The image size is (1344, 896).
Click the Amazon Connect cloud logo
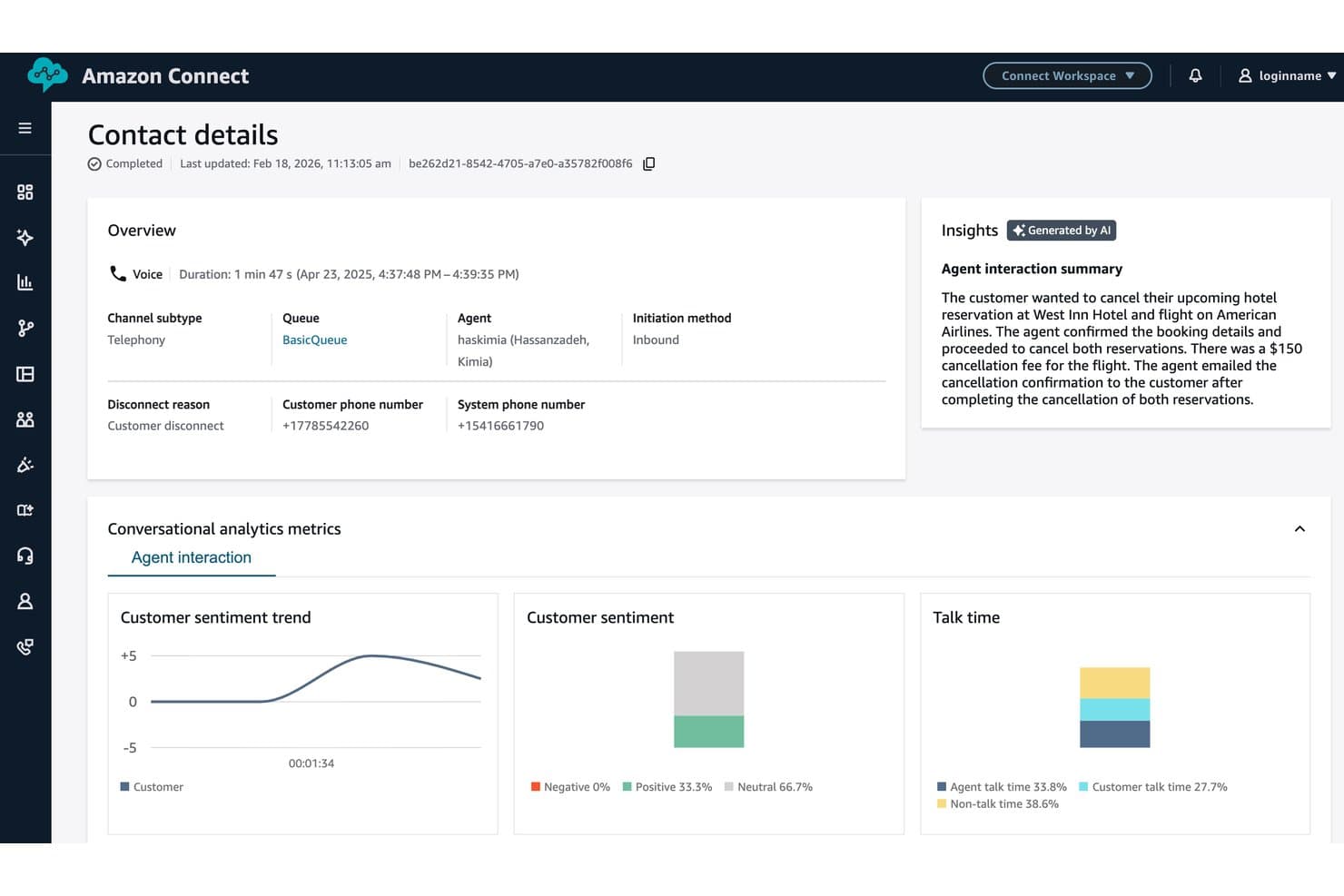point(47,74)
